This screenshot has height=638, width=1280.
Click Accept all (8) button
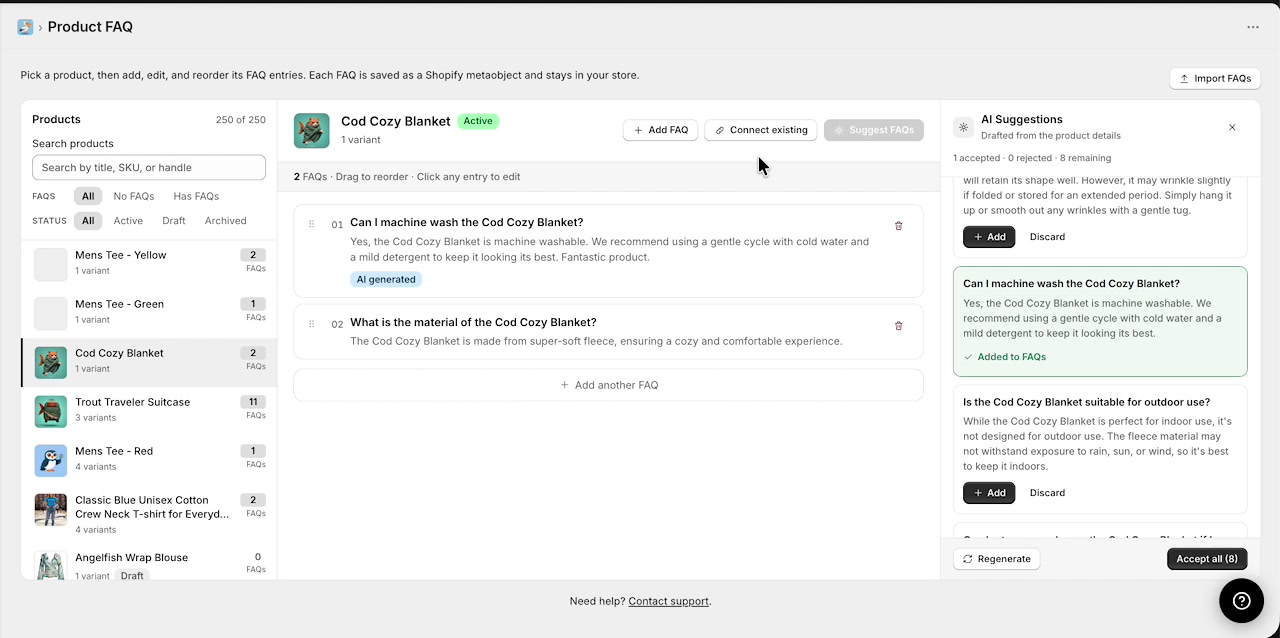tap(1207, 559)
